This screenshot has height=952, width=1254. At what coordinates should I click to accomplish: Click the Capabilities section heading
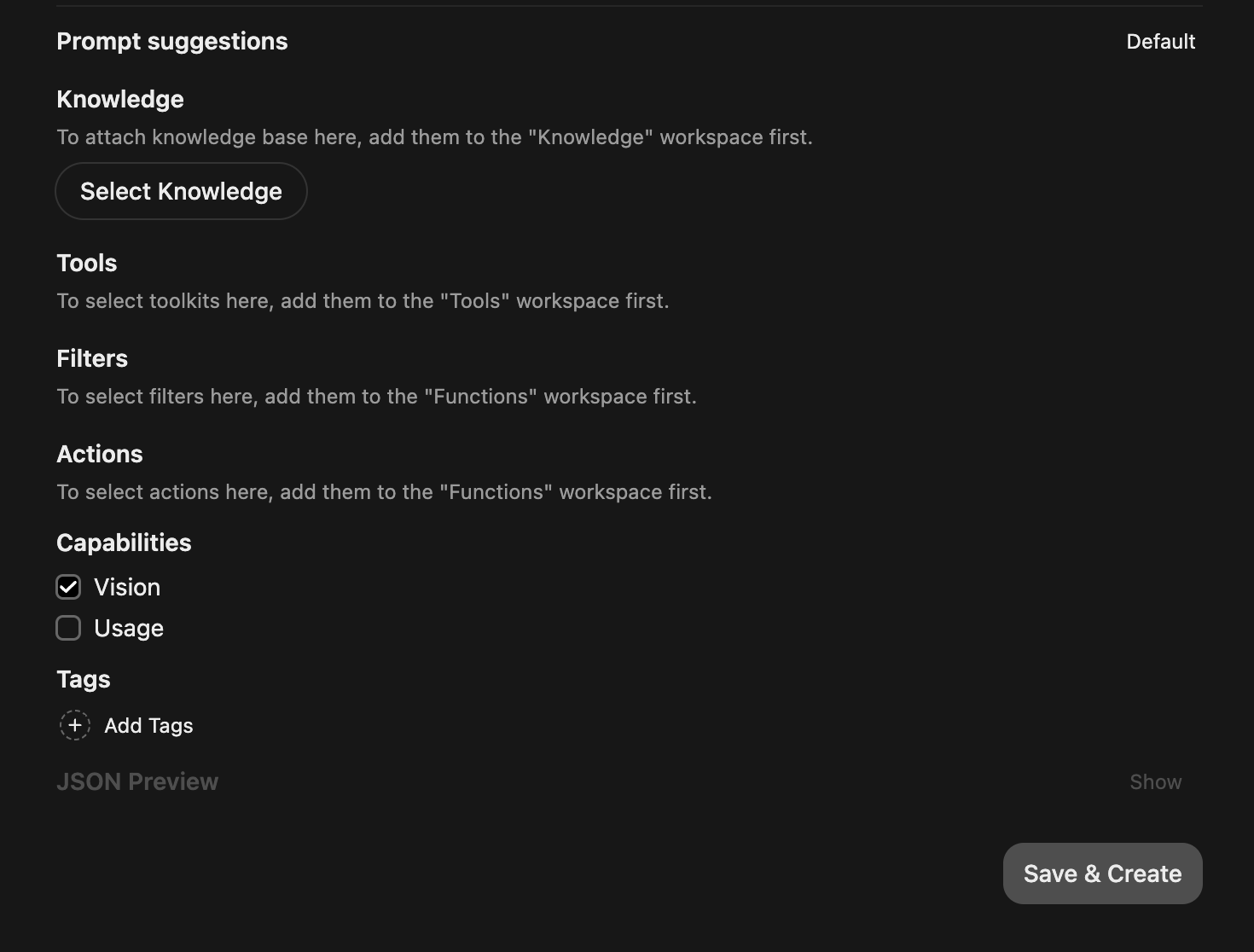tap(124, 543)
